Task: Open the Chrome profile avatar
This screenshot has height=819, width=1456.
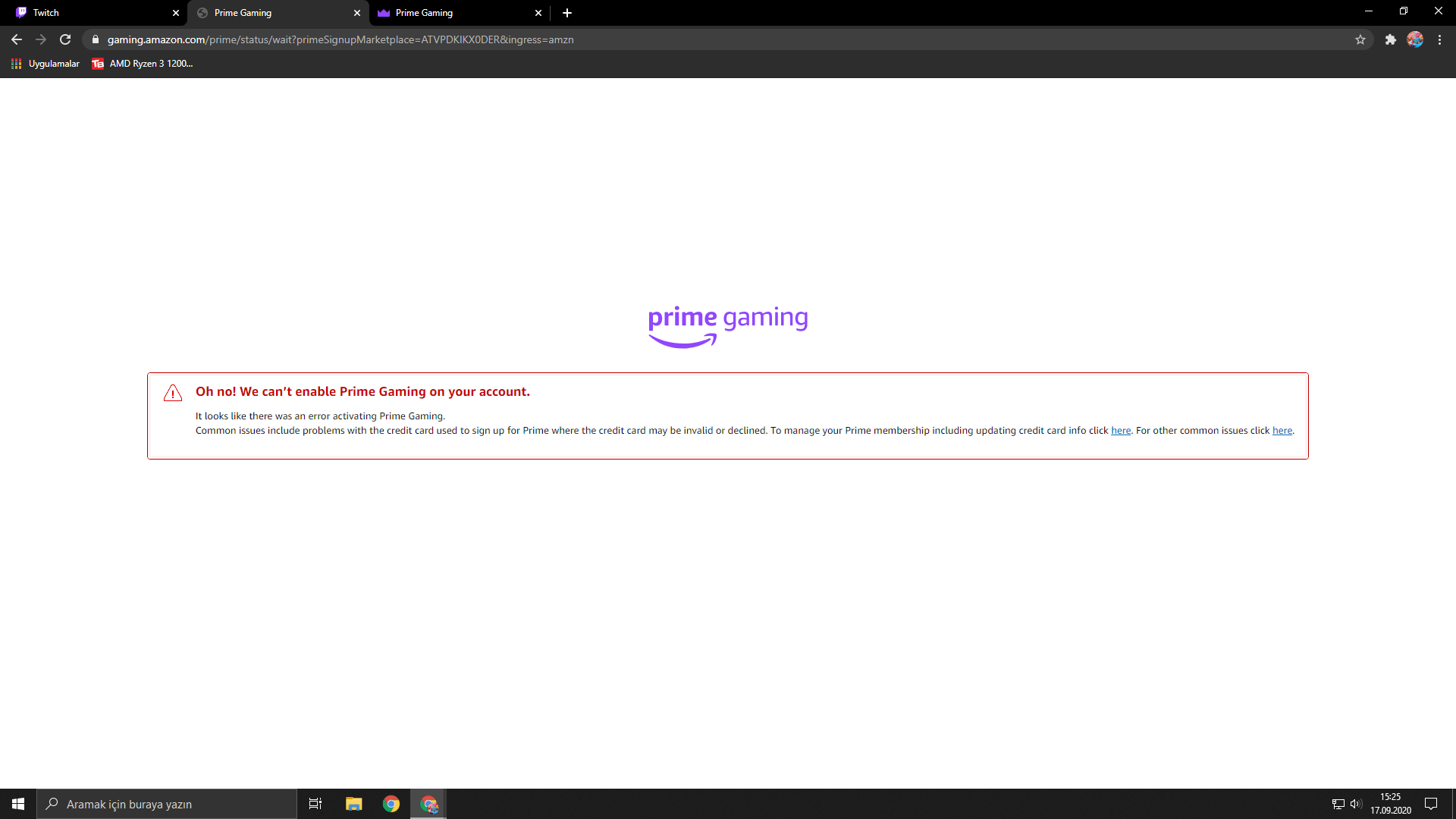Action: (1415, 39)
